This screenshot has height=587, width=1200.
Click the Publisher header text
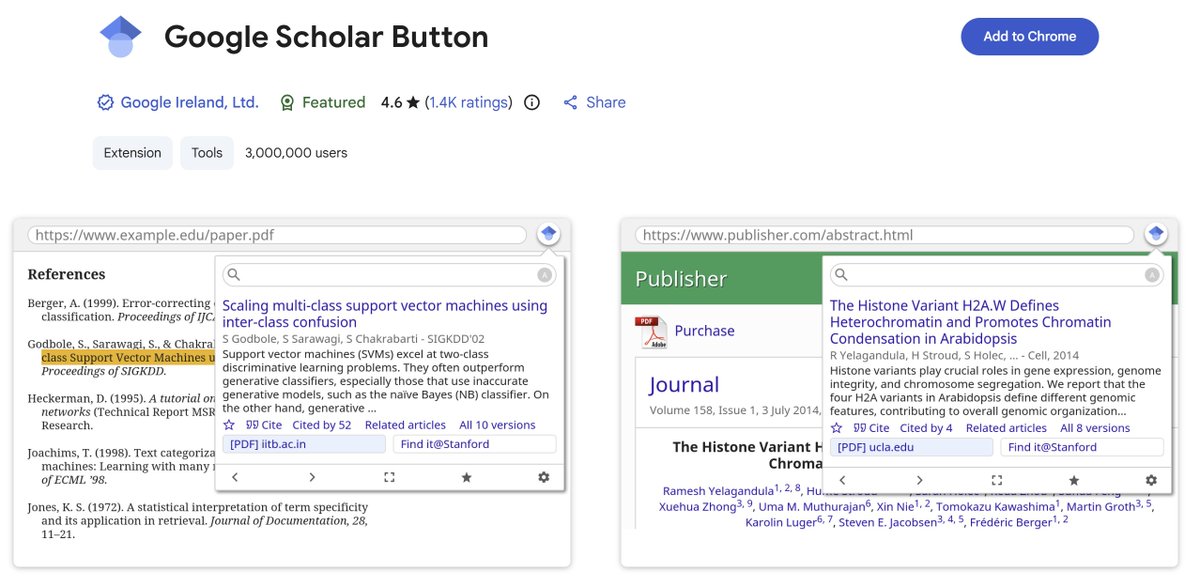point(681,279)
